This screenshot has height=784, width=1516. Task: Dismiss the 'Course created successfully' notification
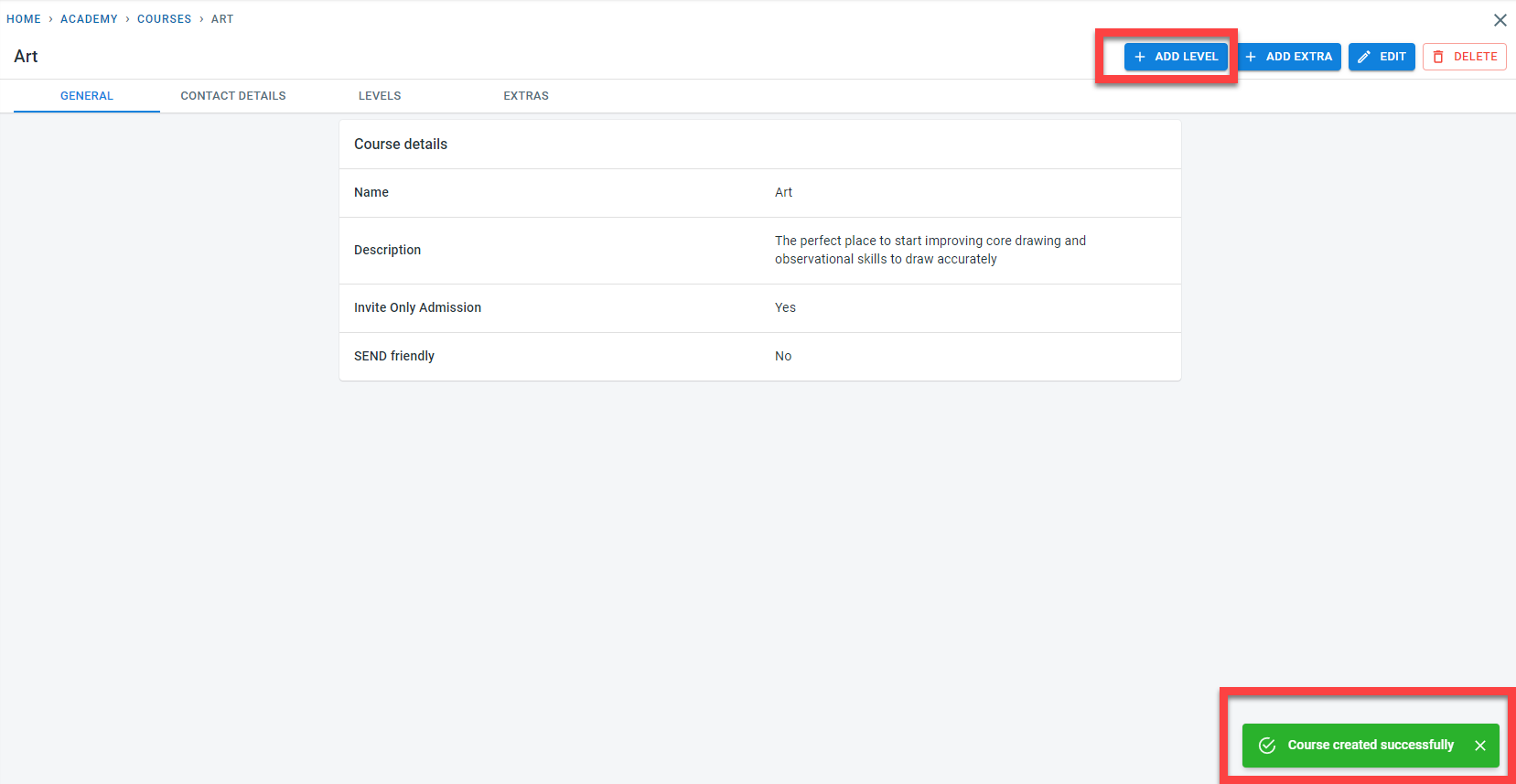click(1480, 746)
